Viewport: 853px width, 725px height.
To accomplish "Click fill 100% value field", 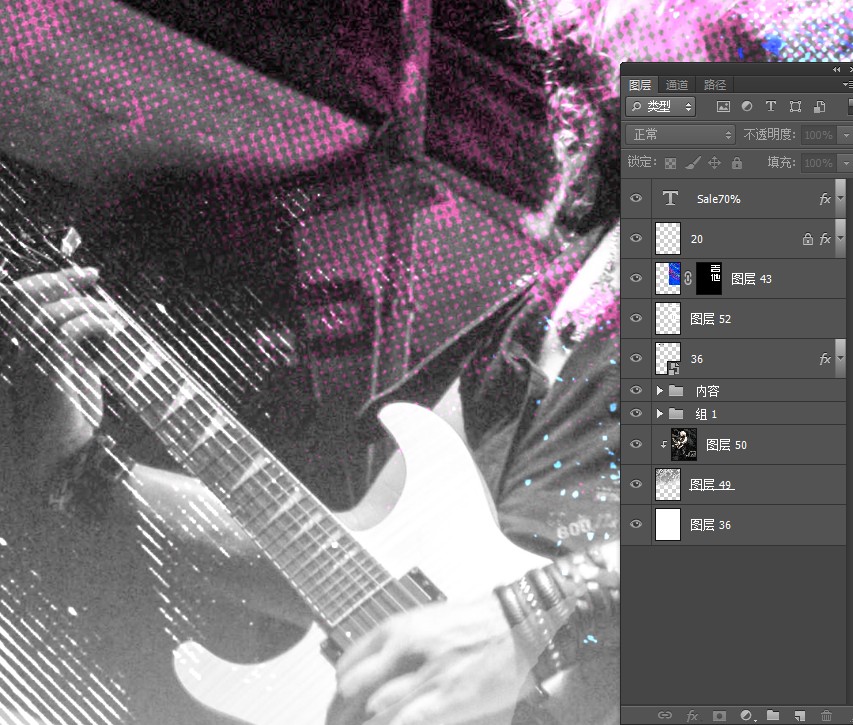I will (x=819, y=163).
